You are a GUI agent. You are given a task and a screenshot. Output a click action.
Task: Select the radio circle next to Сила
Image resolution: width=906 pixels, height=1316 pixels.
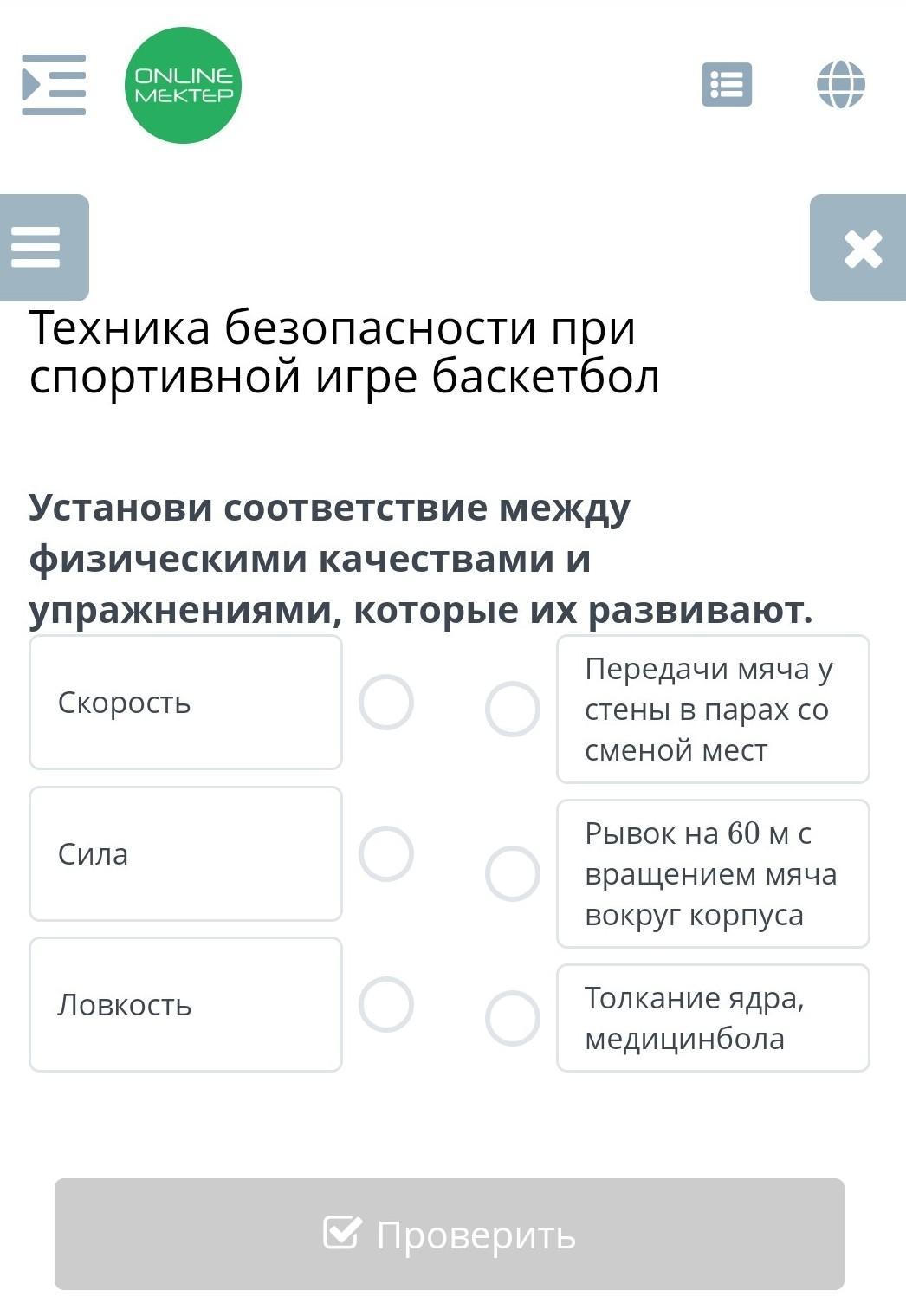tap(386, 853)
